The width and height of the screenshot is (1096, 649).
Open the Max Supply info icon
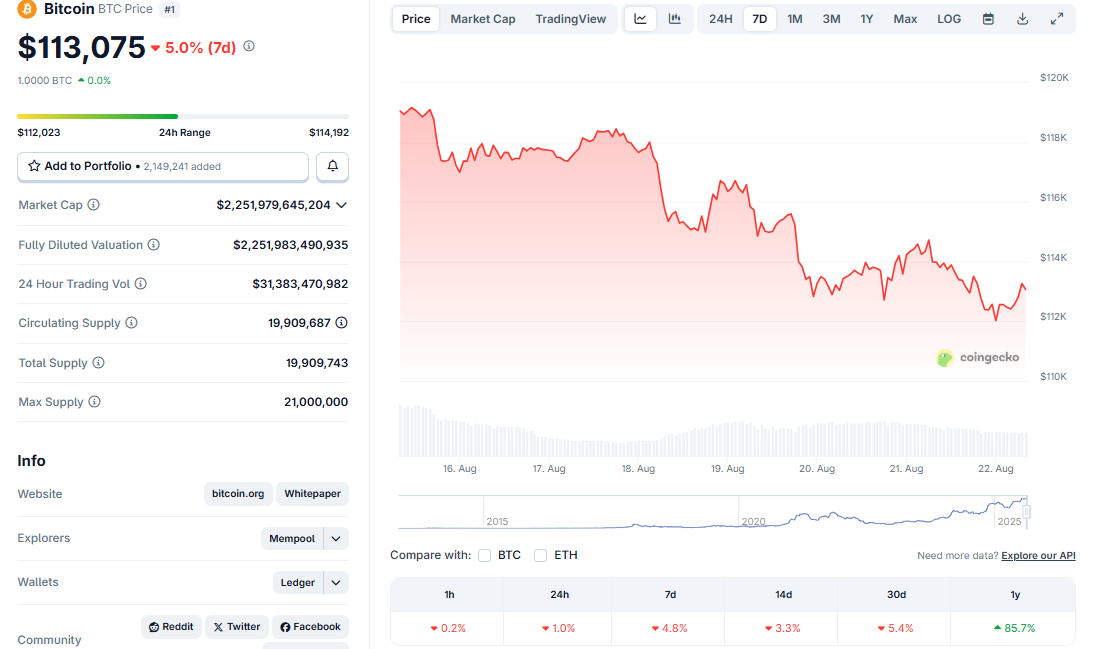point(94,402)
